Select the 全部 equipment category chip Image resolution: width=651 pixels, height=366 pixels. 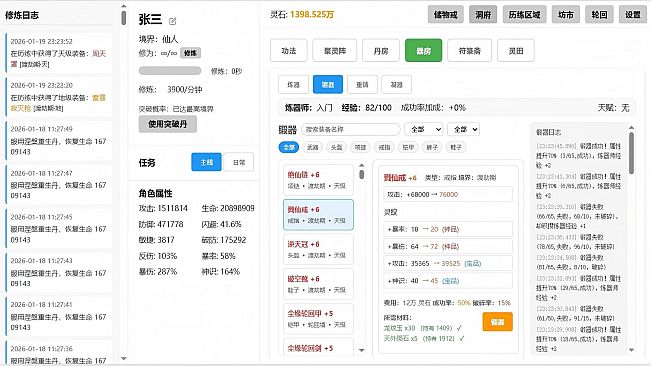[289, 147]
